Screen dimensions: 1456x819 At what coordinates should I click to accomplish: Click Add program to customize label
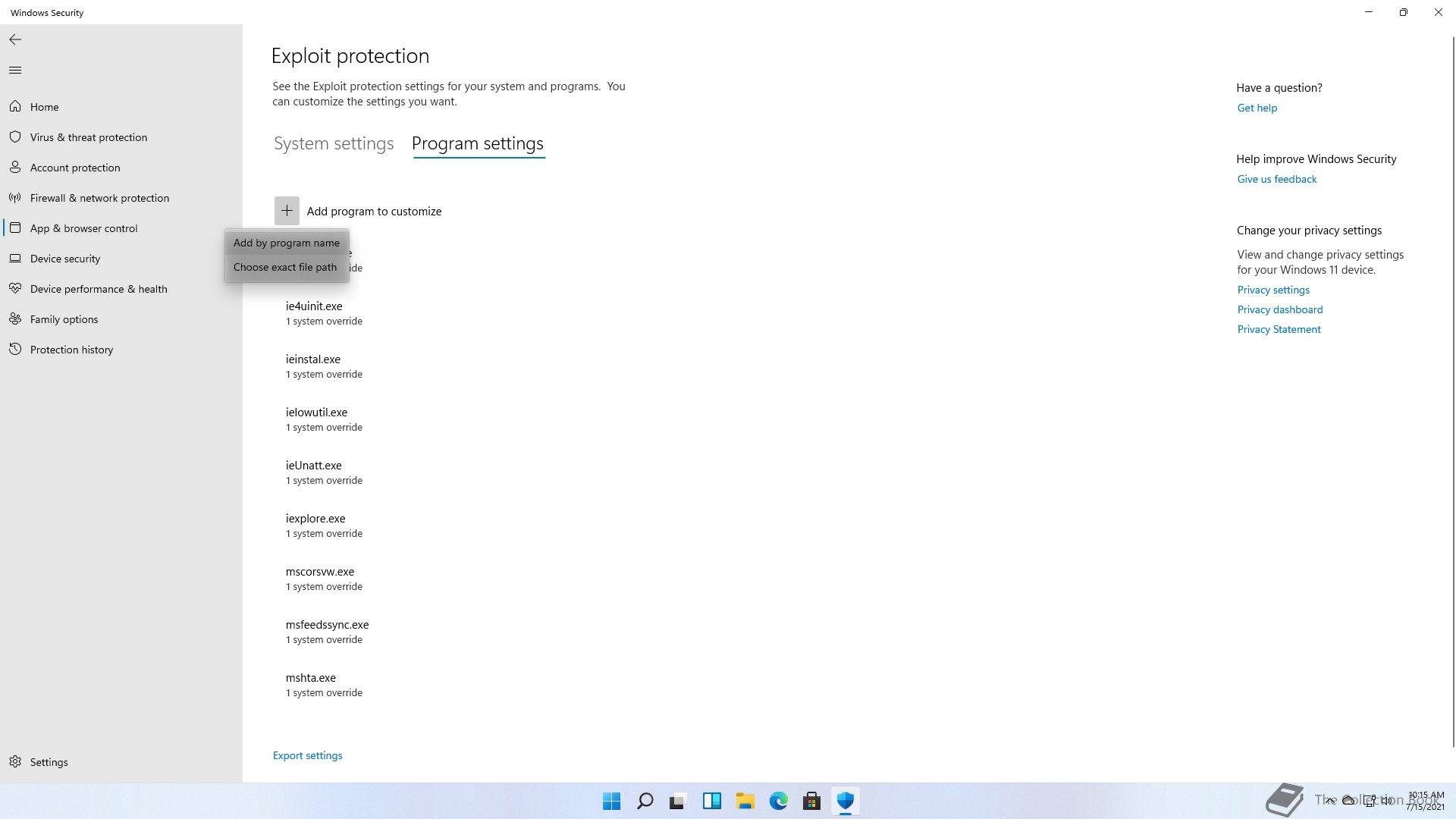tap(374, 212)
